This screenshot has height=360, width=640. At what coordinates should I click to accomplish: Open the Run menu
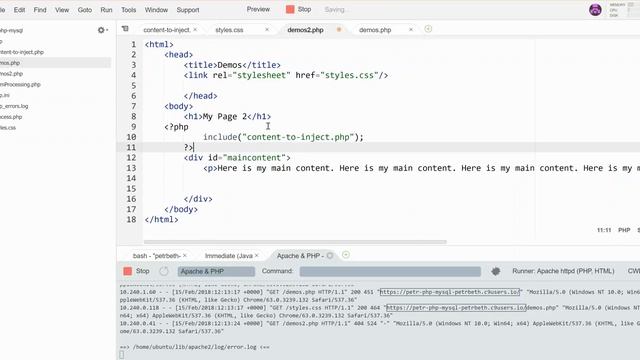pos(107,10)
